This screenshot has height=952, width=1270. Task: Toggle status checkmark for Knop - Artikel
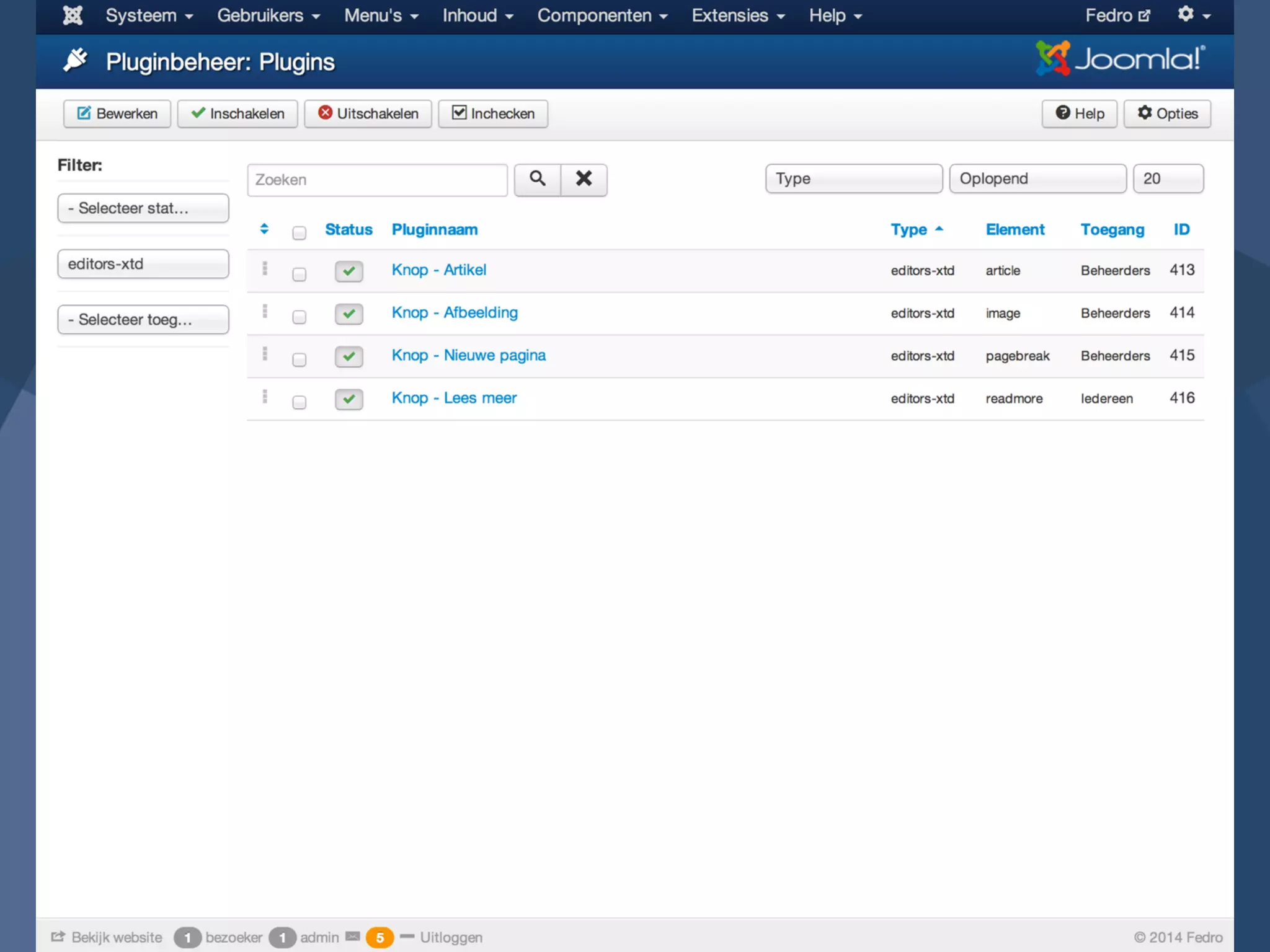tap(349, 271)
